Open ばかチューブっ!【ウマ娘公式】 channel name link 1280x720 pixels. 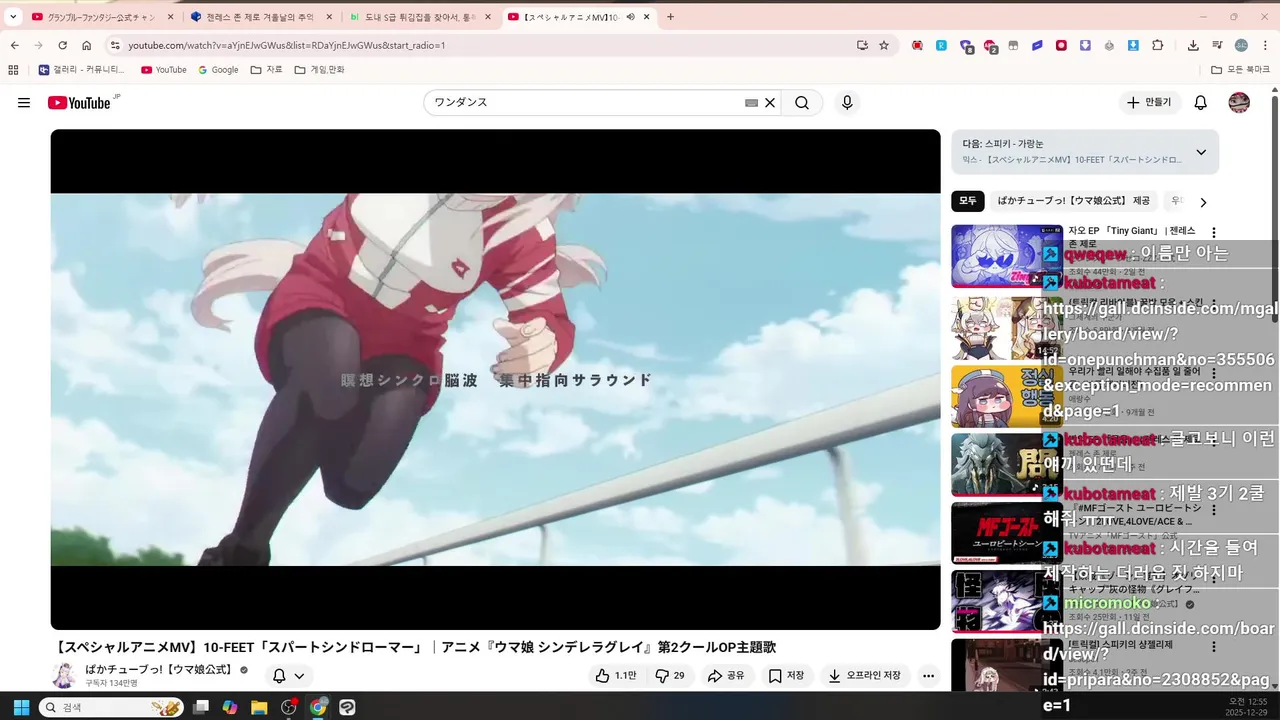[158, 669]
